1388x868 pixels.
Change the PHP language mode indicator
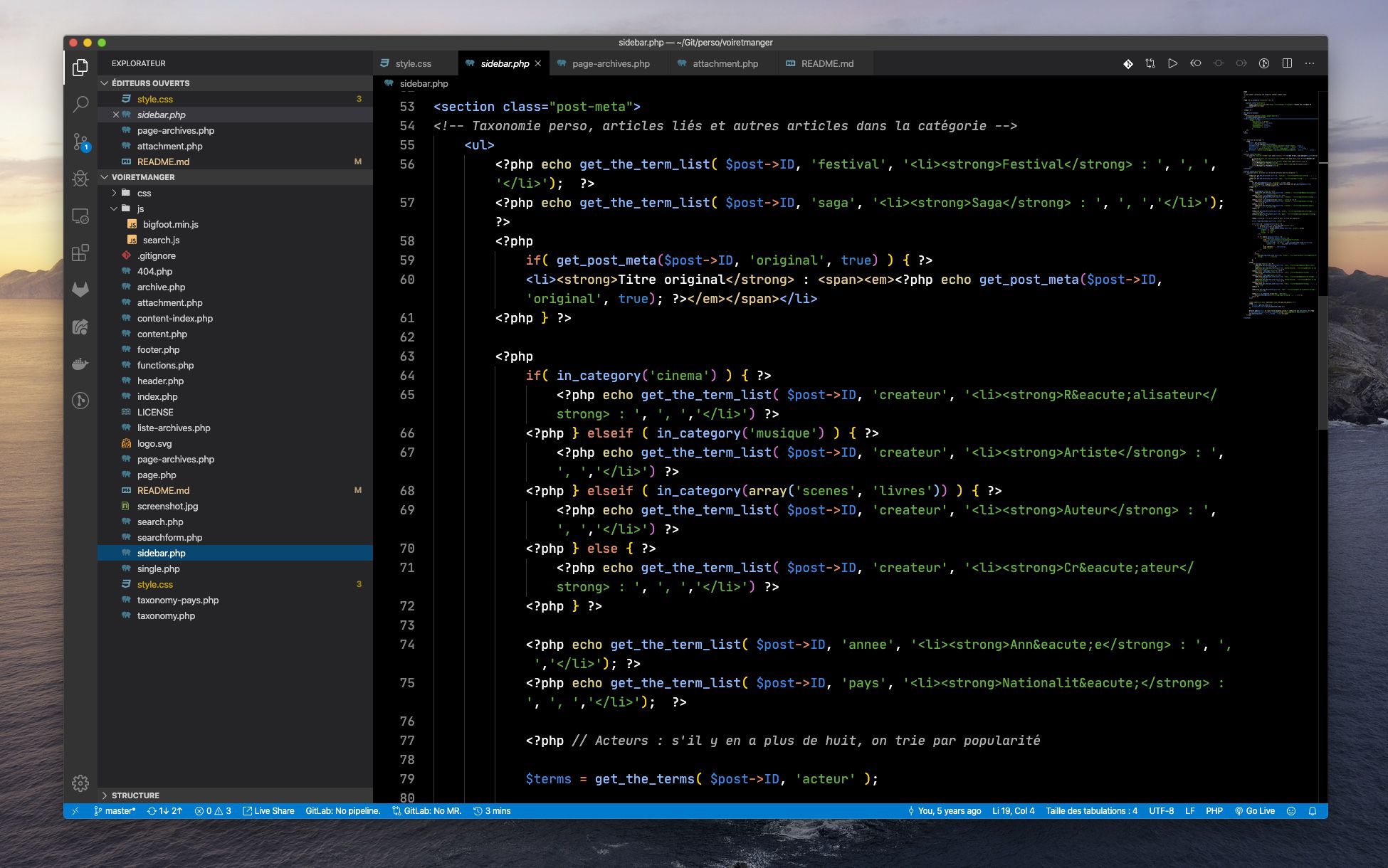[x=1213, y=811]
